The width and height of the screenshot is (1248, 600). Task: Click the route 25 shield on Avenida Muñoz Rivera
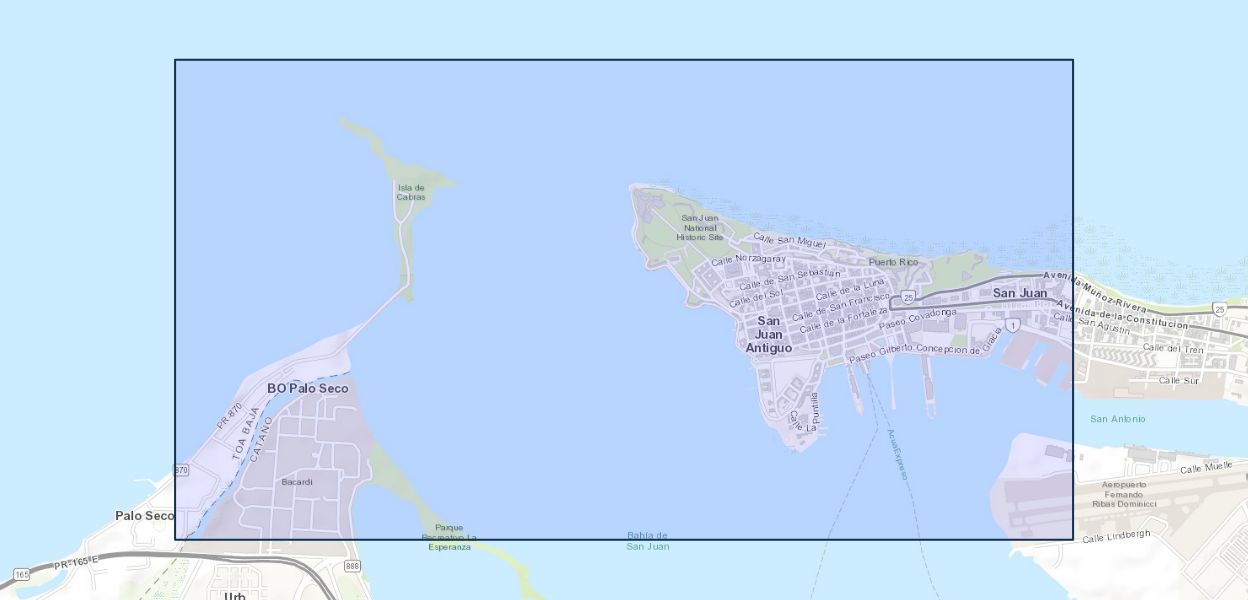pyautogui.click(x=1219, y=310)
